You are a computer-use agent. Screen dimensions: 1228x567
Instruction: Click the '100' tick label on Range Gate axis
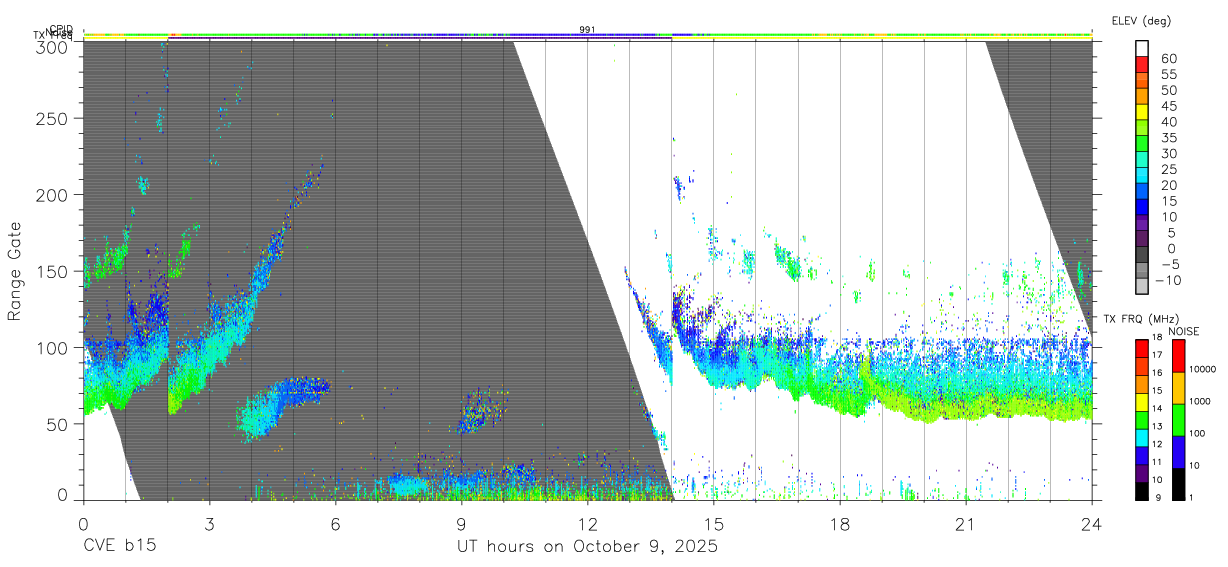coord(54,347)
